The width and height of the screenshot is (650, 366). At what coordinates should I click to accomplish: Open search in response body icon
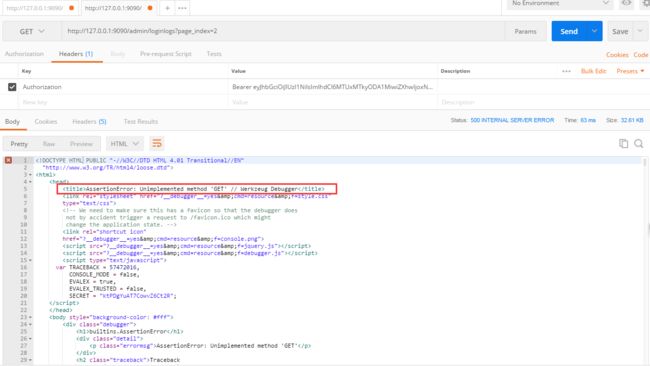pyautogui.click(x=638, y=143)
